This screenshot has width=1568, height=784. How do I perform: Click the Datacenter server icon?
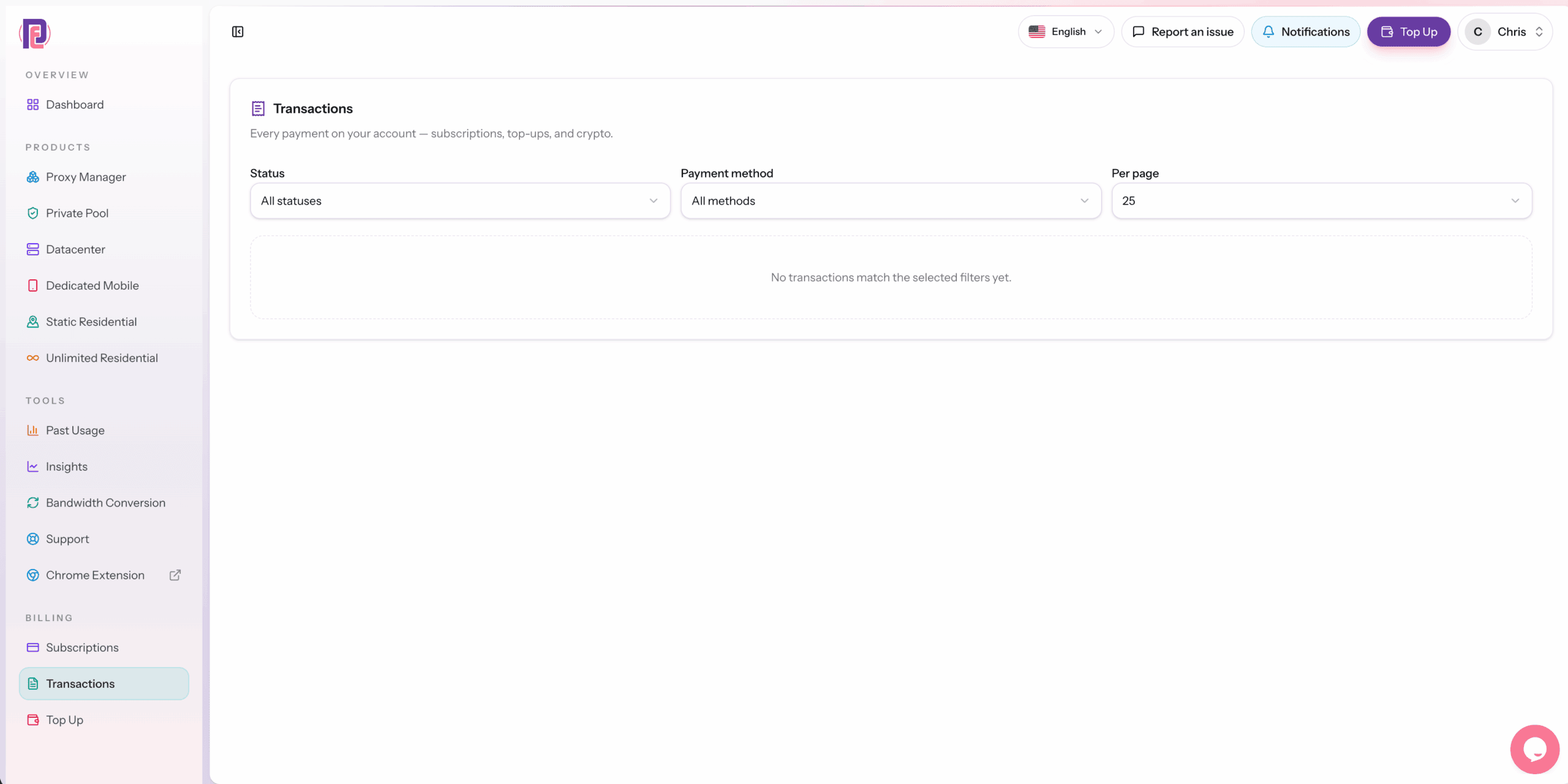(33, 249)
